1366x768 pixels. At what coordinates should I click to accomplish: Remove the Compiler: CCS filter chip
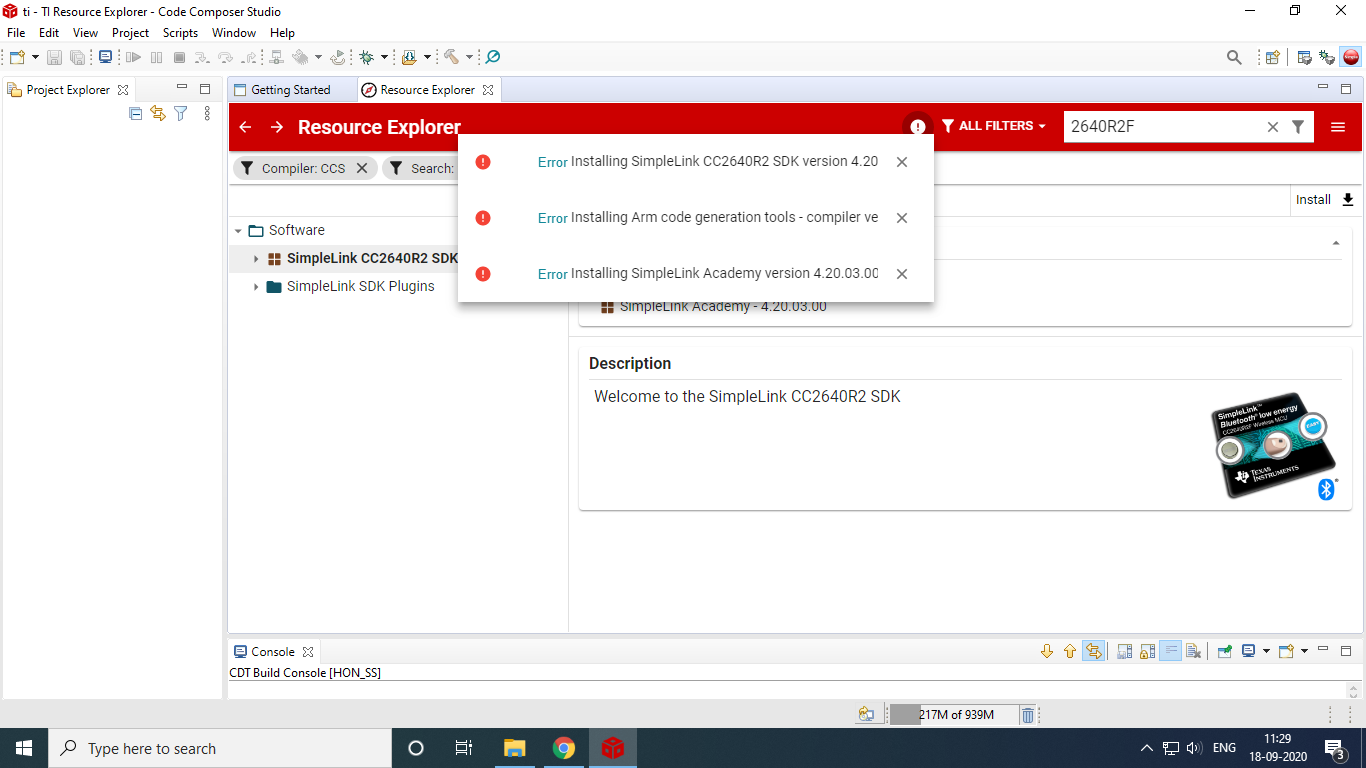(x=362, y=168)
